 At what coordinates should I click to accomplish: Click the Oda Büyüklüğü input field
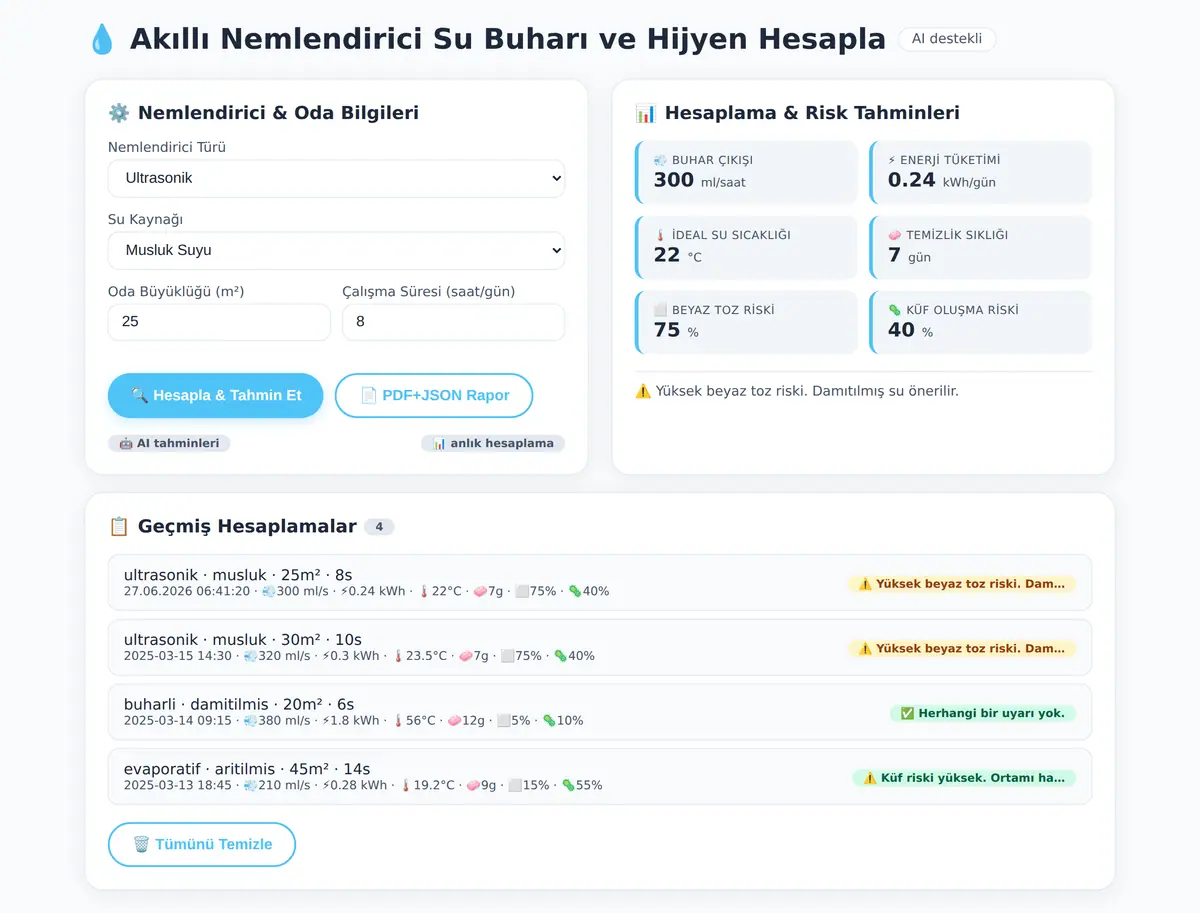(x=219, y=322)
